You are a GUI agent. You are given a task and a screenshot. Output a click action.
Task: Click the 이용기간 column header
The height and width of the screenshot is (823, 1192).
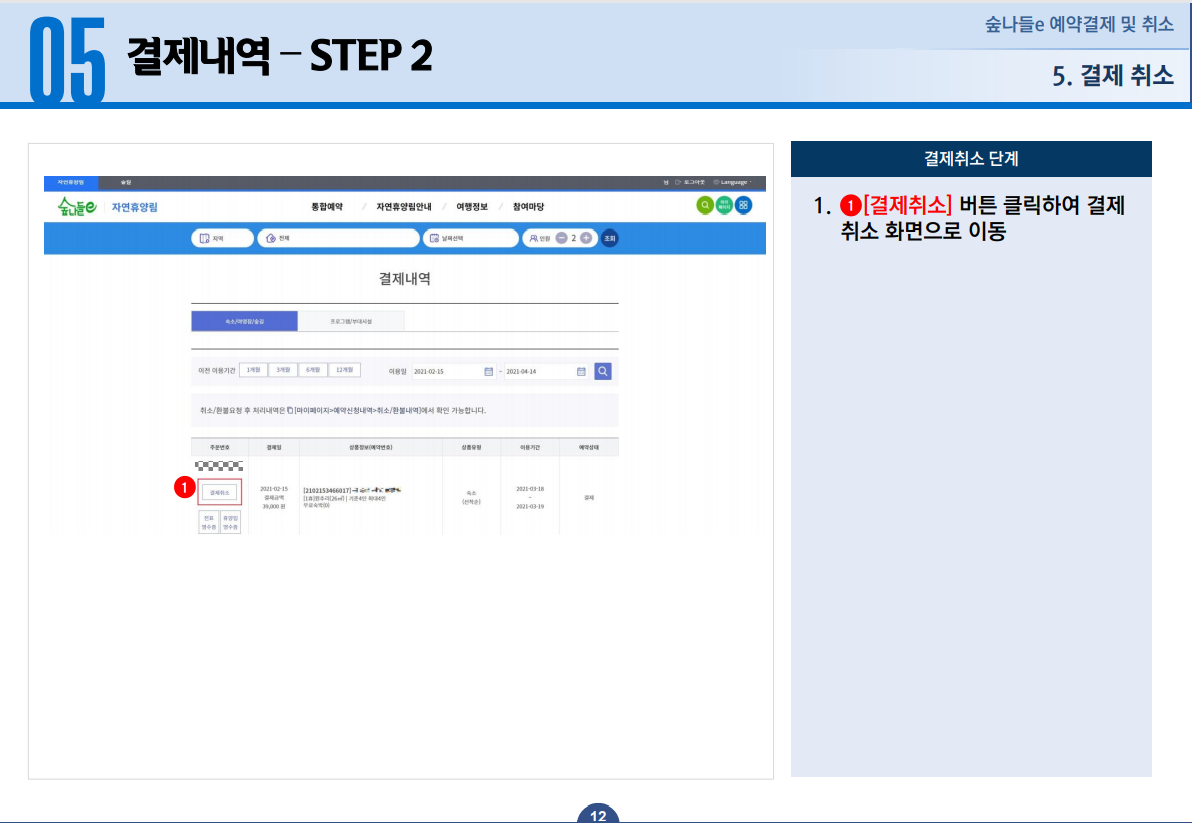530,448
